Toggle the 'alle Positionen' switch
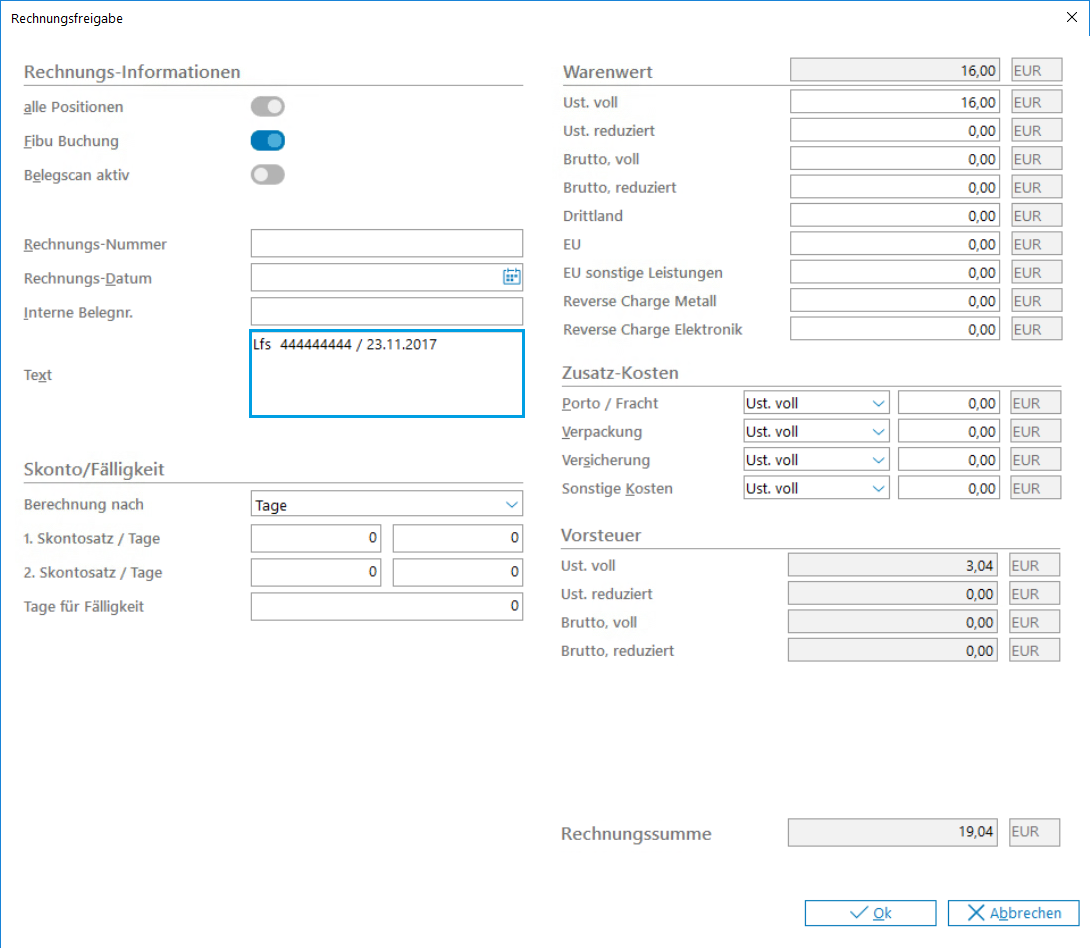The width and height of the screenshot is (1090, 948). coord(267,107)
